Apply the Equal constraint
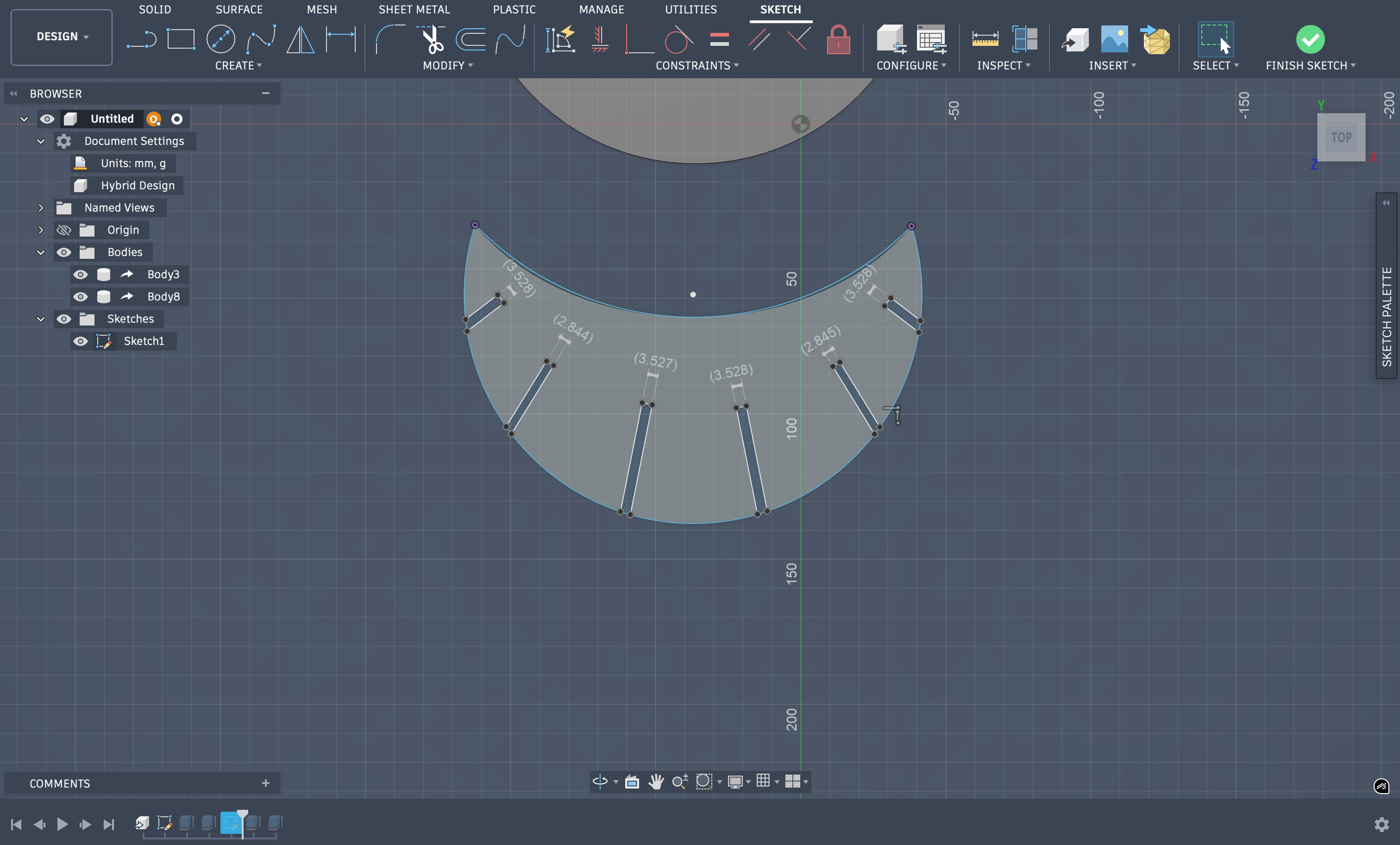The image size is (1400, 845). tap(719, 39)
